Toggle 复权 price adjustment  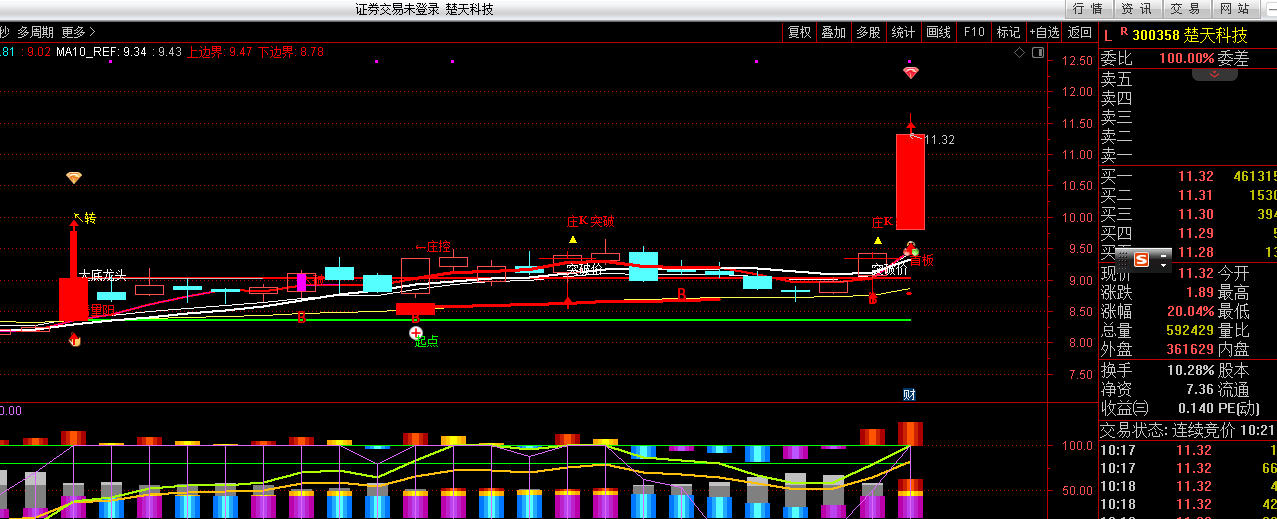[x=800, y=32]
